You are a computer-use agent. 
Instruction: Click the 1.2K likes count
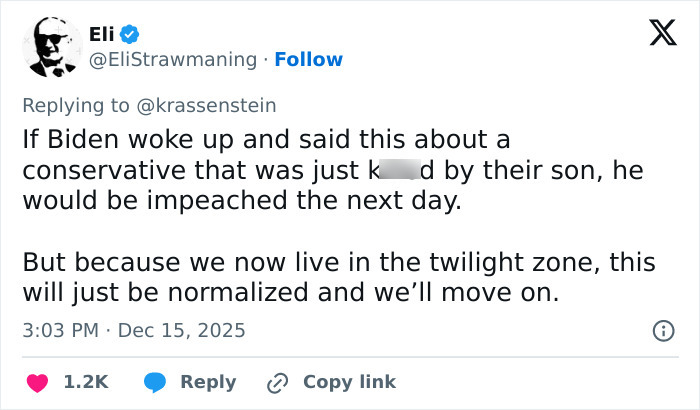click(86, 382)
